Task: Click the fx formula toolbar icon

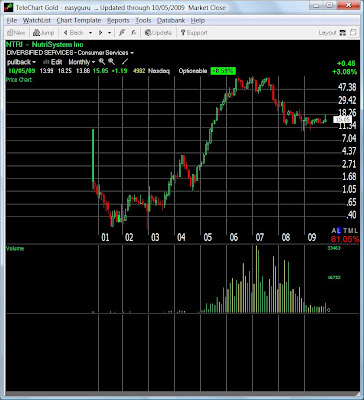Action: (x=133, y=33)
